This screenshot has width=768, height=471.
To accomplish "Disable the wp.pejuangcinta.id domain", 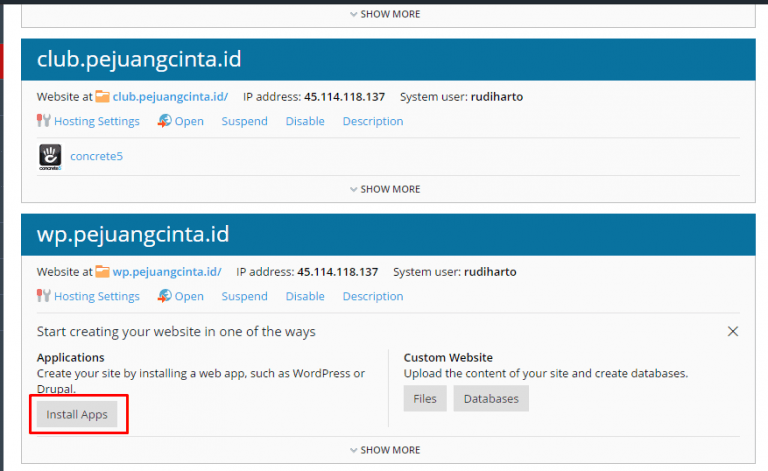I will tap(305, 297).
